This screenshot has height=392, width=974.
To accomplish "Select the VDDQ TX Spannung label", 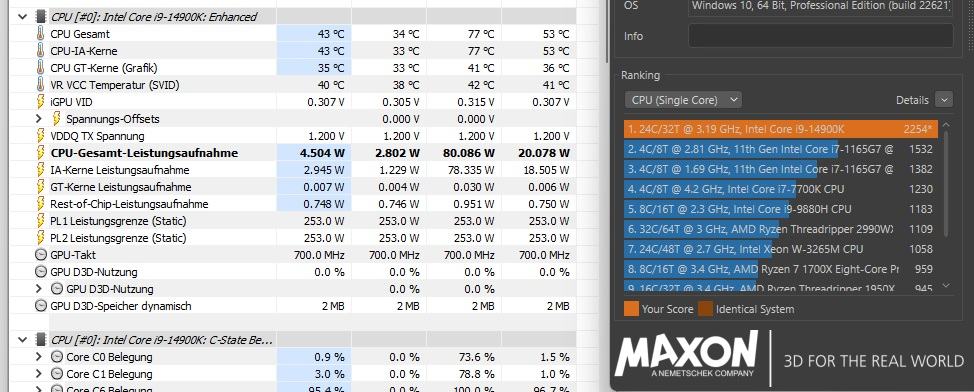I will (98, 135).
